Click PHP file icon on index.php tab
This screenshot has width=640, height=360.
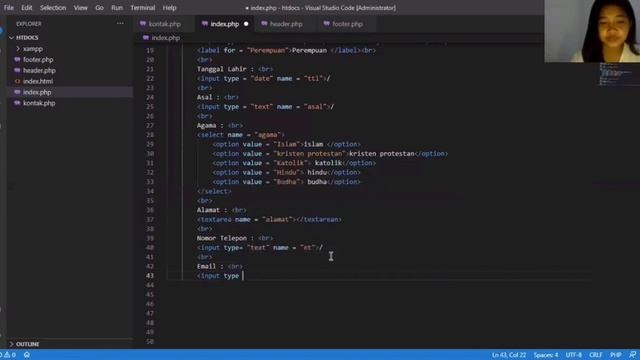point(204,24)
